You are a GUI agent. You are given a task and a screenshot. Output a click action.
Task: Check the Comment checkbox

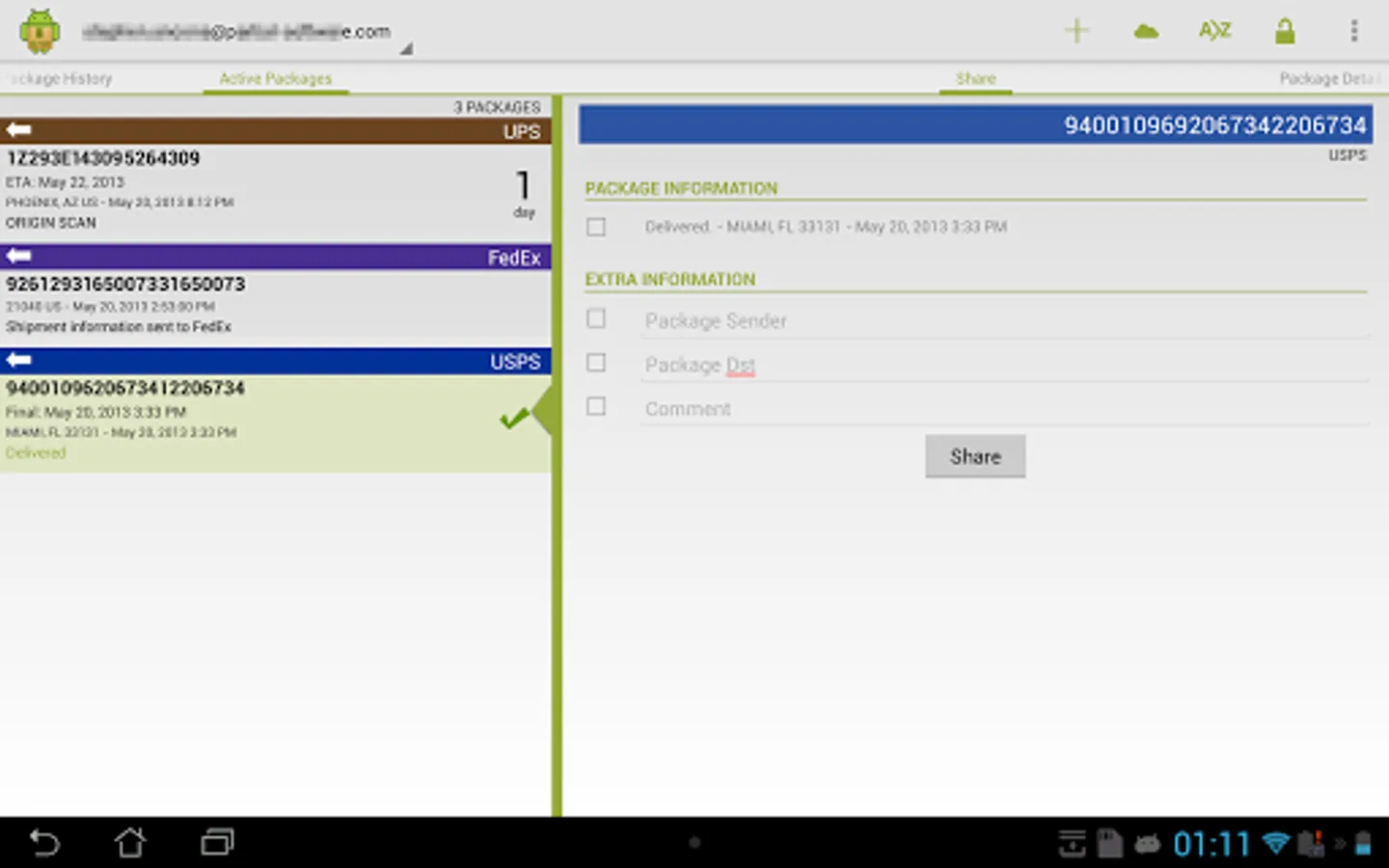click(x=596, y=406)
